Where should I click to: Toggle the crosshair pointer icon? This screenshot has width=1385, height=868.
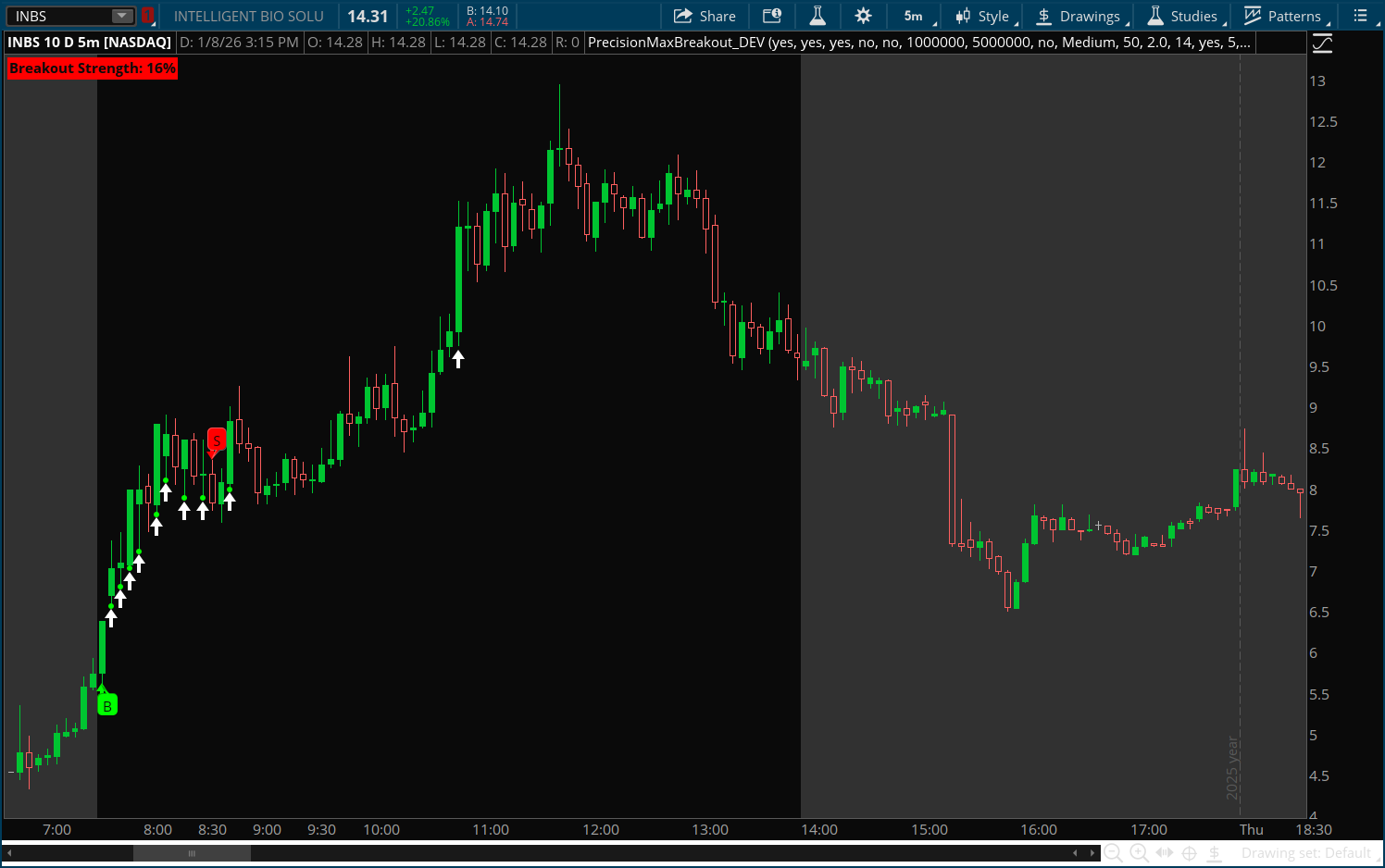1190,853
